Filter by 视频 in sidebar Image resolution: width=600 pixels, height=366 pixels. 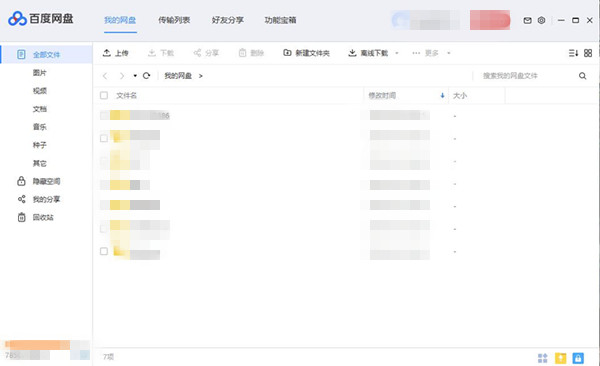[x=39, y=91]
